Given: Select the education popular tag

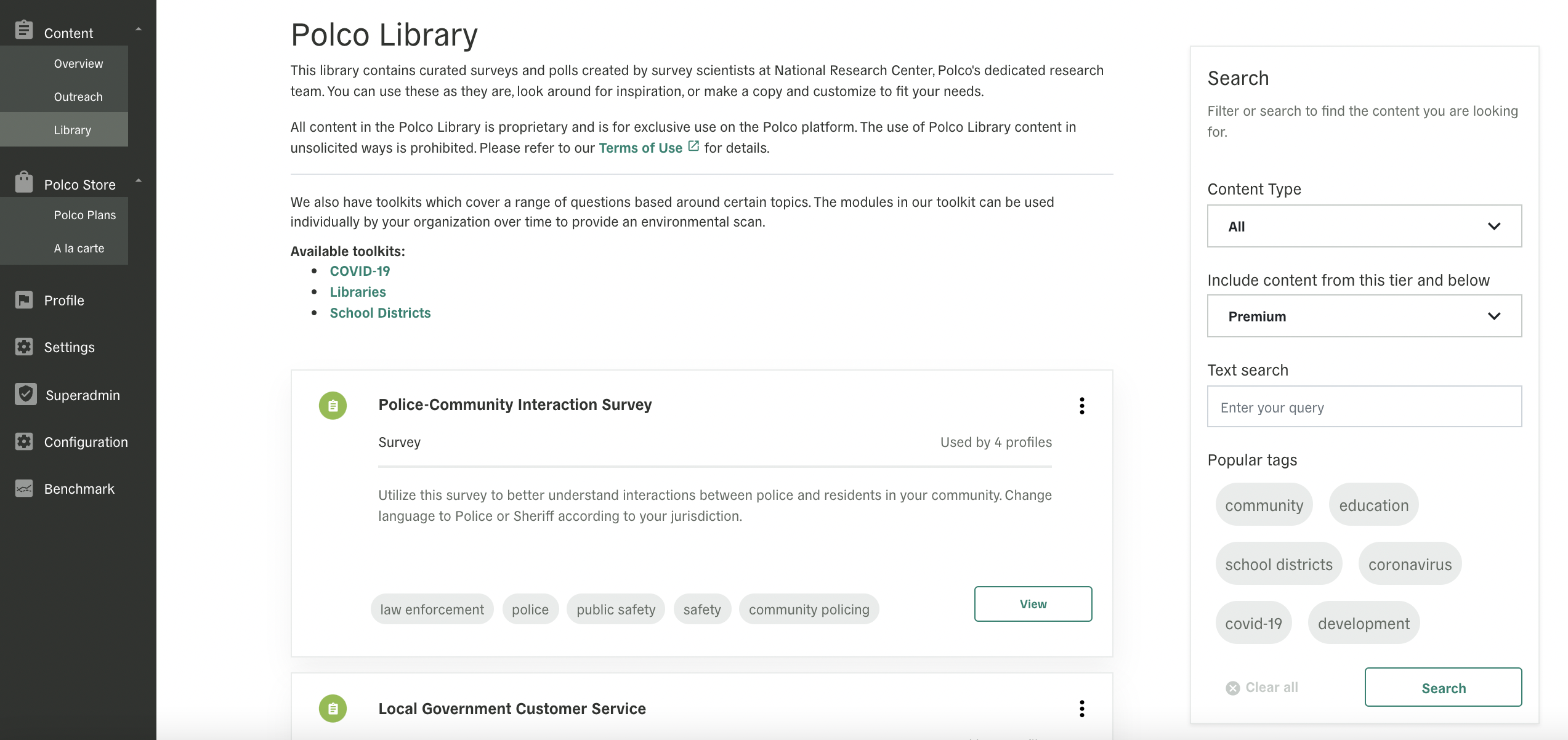Looking at the screenshot, I should pos(1373,505).
